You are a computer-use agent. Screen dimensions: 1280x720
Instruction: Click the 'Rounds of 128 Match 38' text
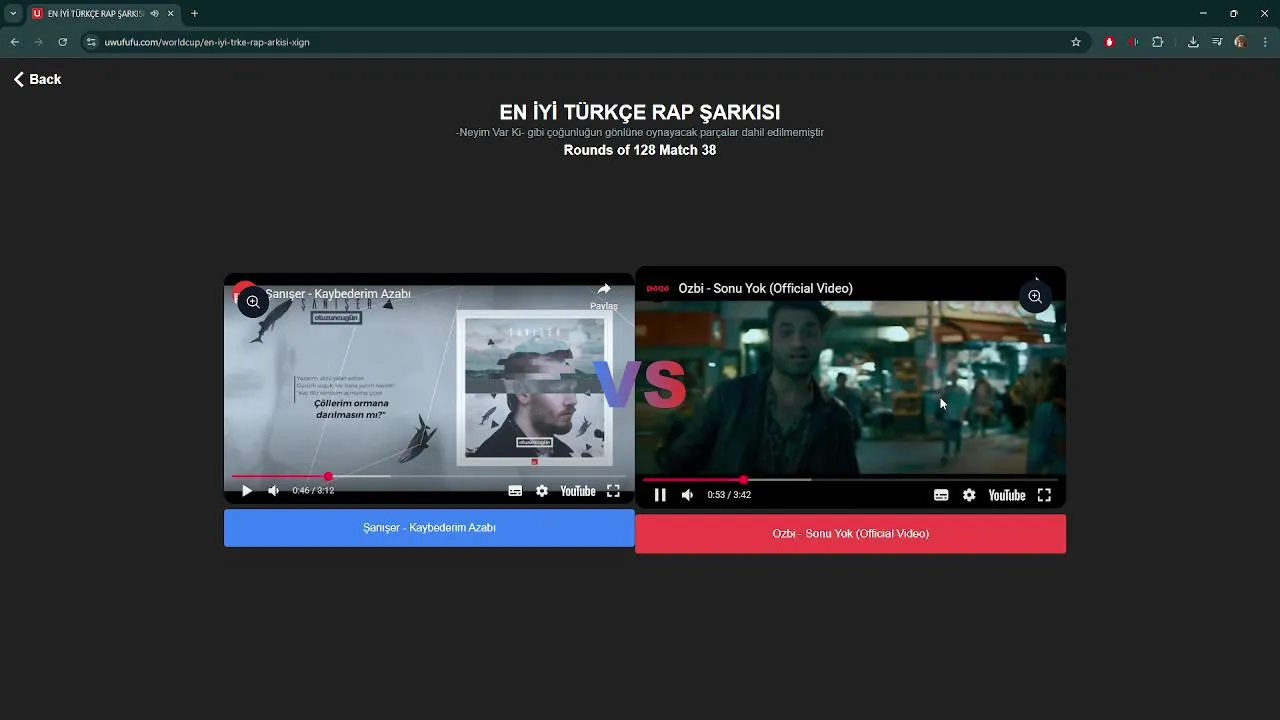click(640, 150)
